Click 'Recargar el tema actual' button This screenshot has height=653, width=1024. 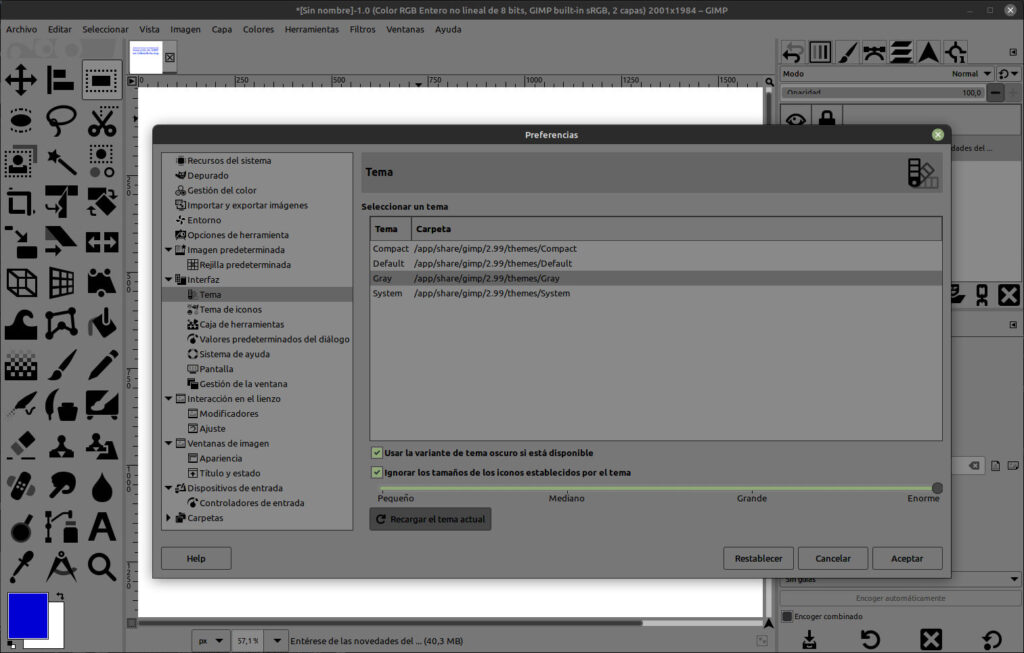[430, 519]
